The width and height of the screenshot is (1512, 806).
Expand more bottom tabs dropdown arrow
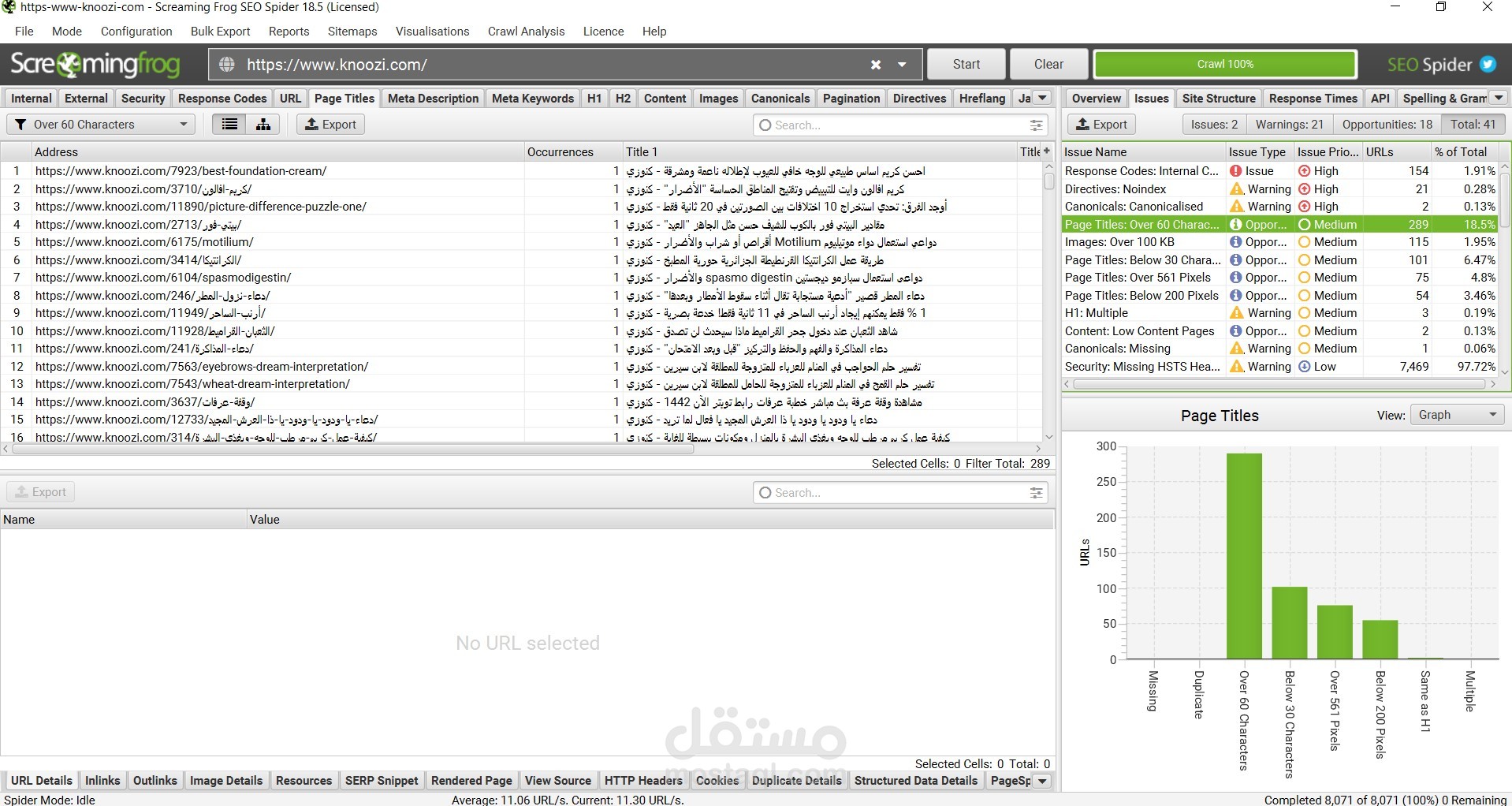pos(1042,781)
